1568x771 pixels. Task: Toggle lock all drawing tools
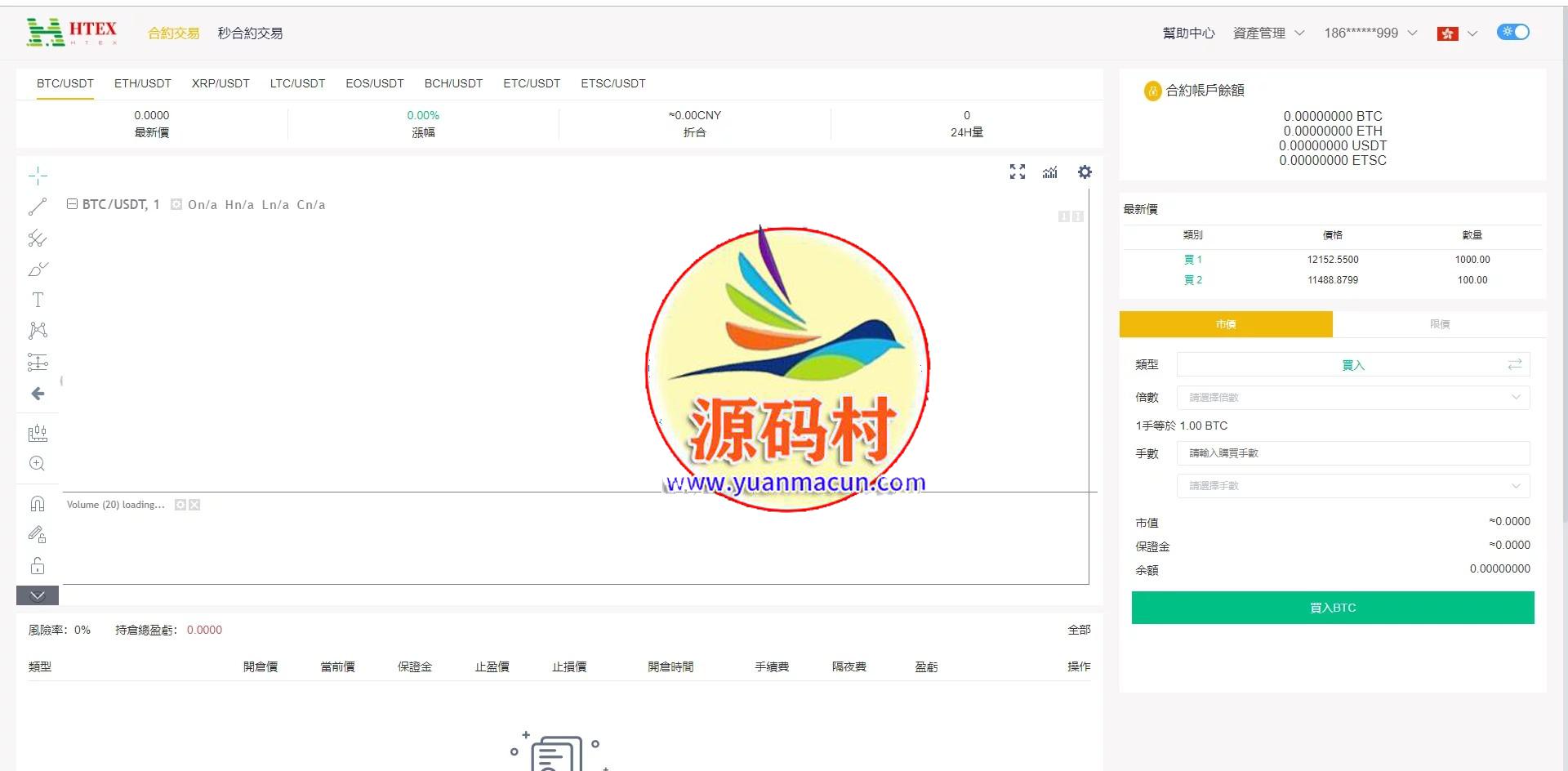point(38,566)
